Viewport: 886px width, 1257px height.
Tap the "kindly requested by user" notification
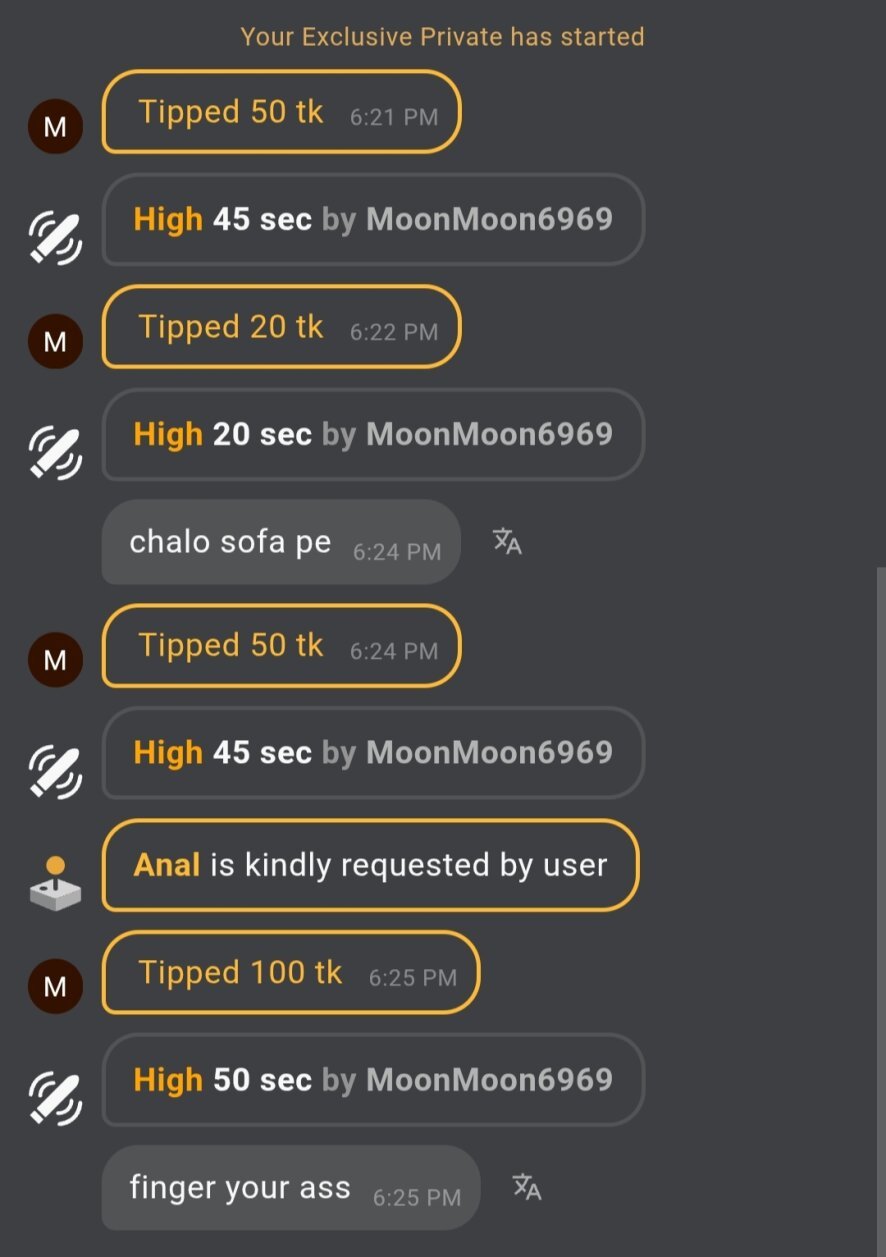point(370,865)
